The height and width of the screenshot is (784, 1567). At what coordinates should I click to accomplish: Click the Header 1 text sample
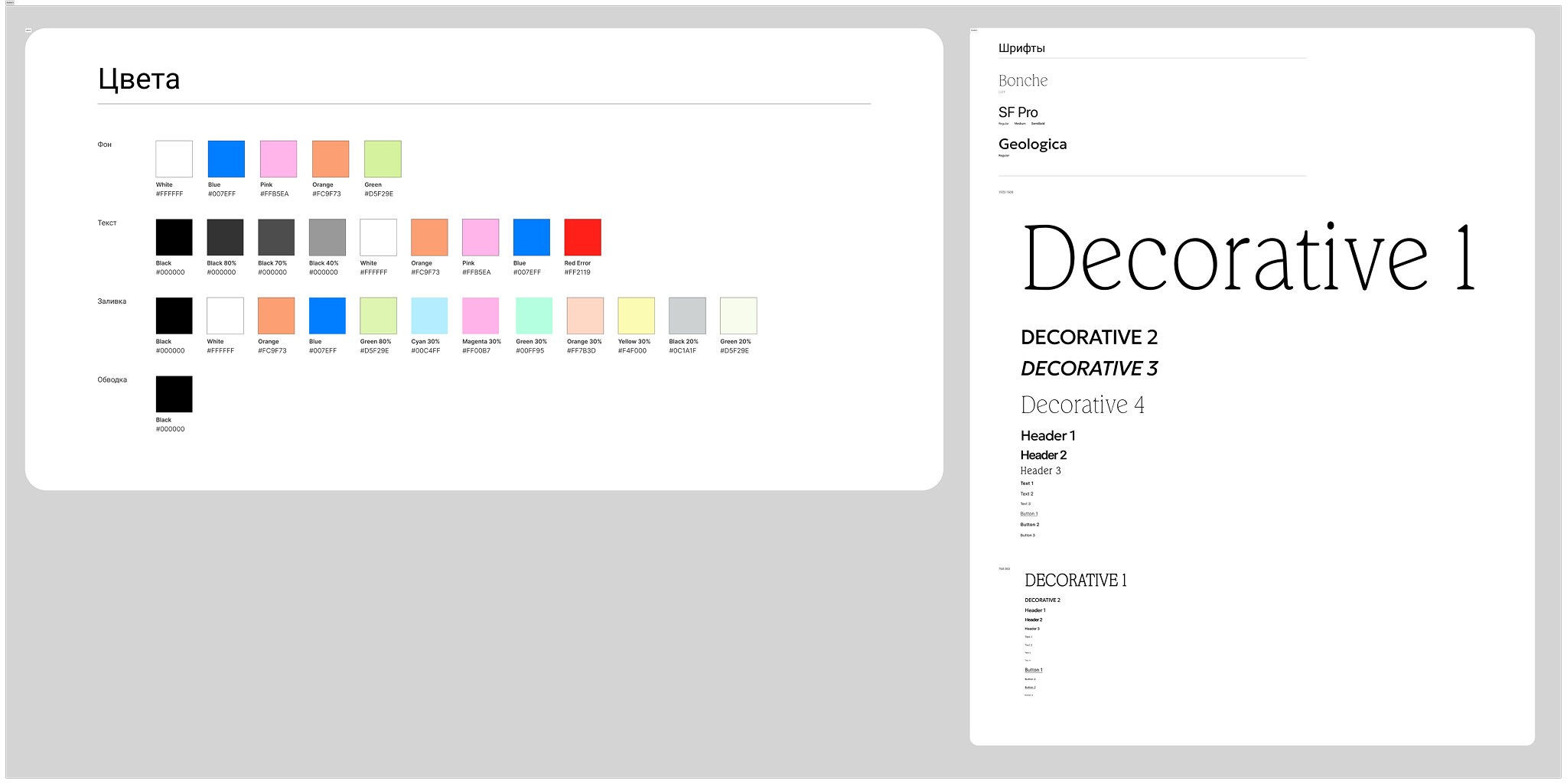click(x=1048, y=436)
